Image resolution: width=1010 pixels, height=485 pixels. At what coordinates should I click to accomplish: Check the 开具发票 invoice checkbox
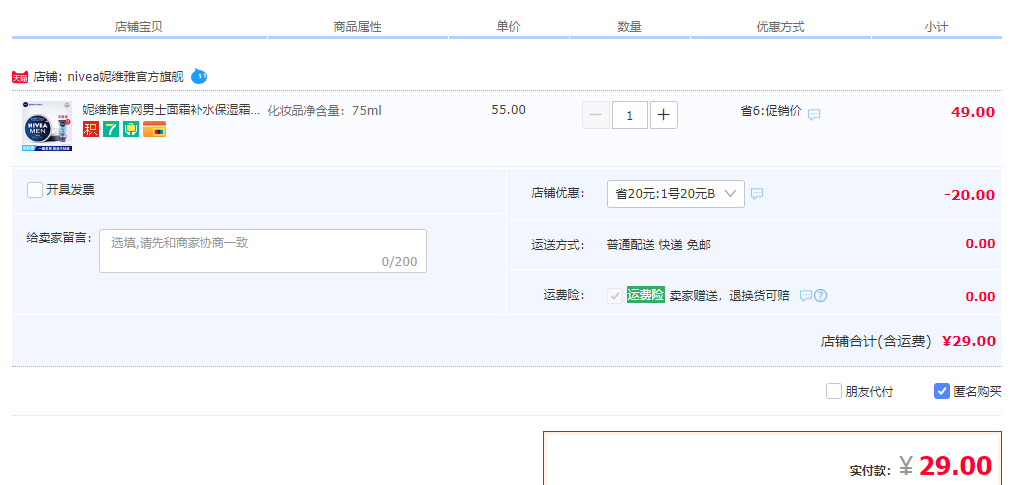(35, 190)
